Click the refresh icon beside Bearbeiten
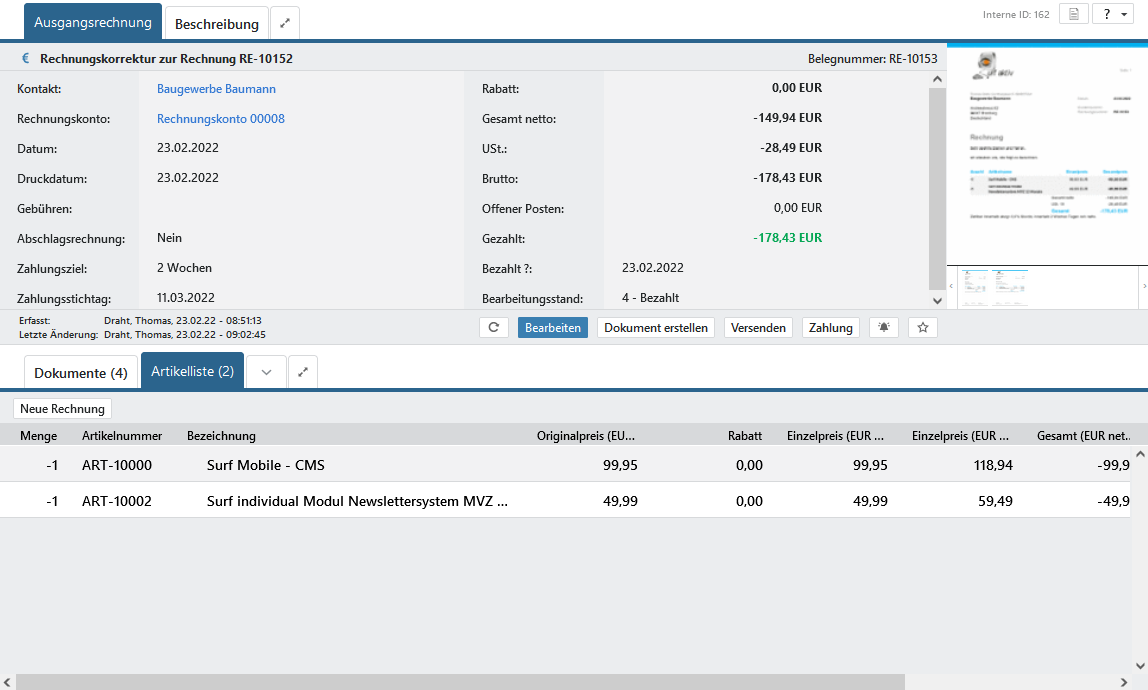Viewport: 1148px width, 690px height. (494, 328)
